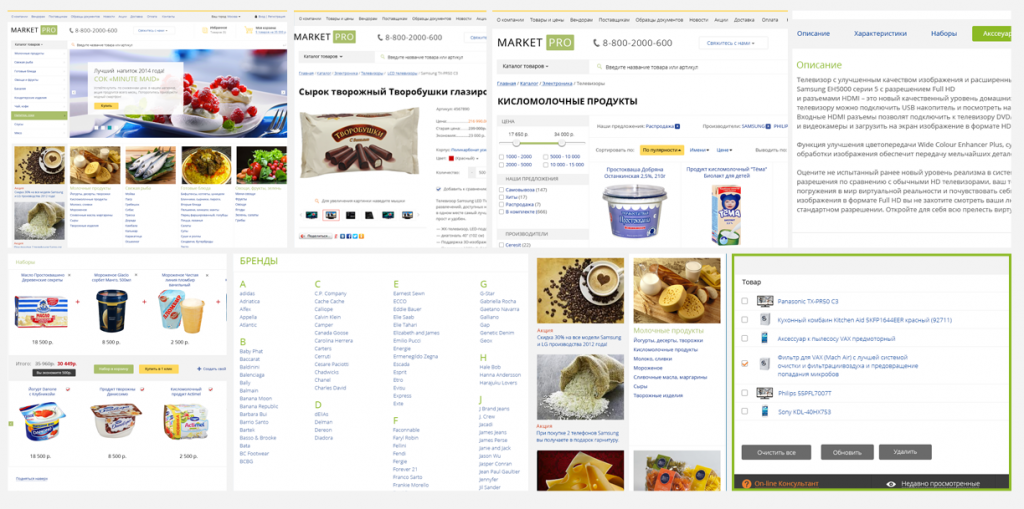Click the magnifier icon in Кисломолочные продукты search
Screen dimensions: 1024x509
(x=599, y=67)
